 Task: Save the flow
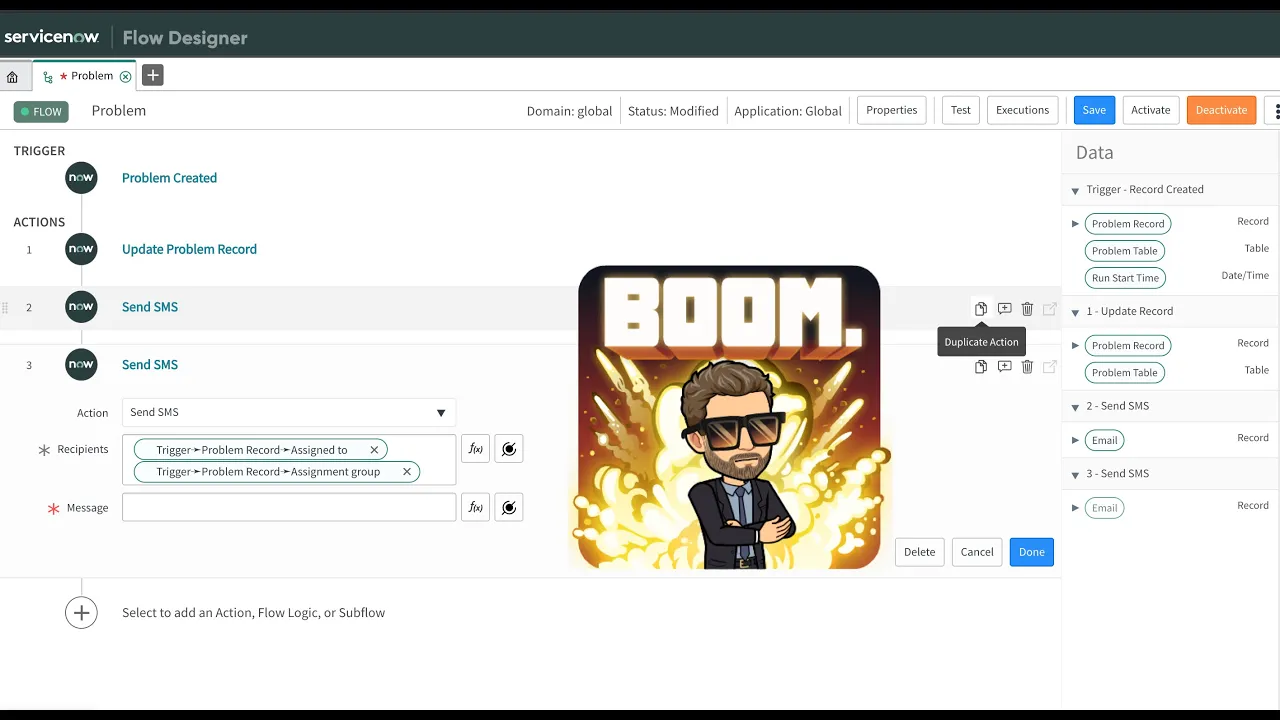click(x=1093, y=110)
